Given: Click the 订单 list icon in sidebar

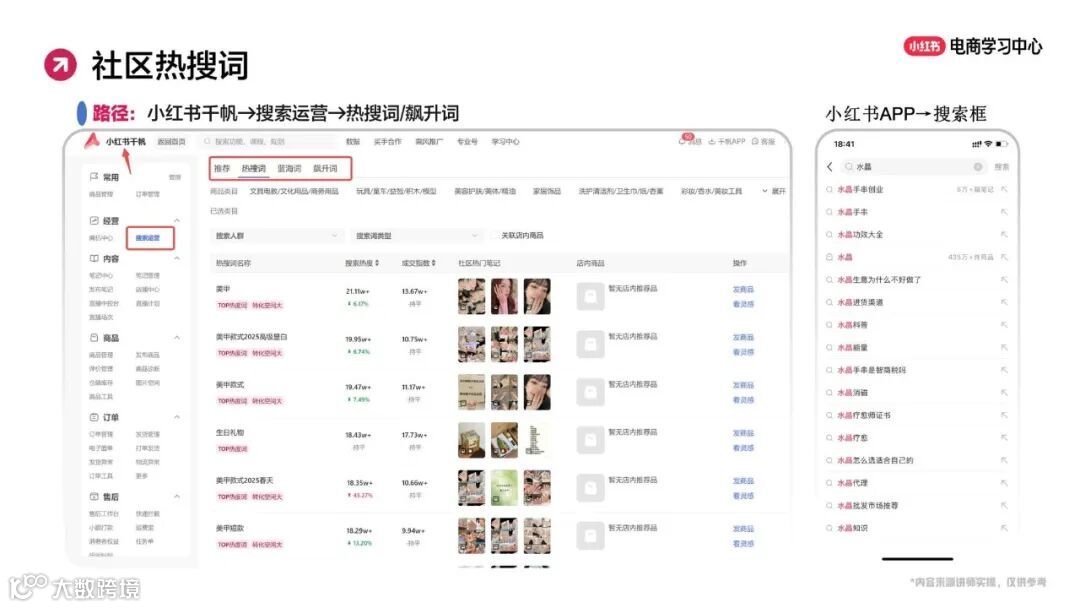Looking at the screenshot, I should (x=94, y=417).
